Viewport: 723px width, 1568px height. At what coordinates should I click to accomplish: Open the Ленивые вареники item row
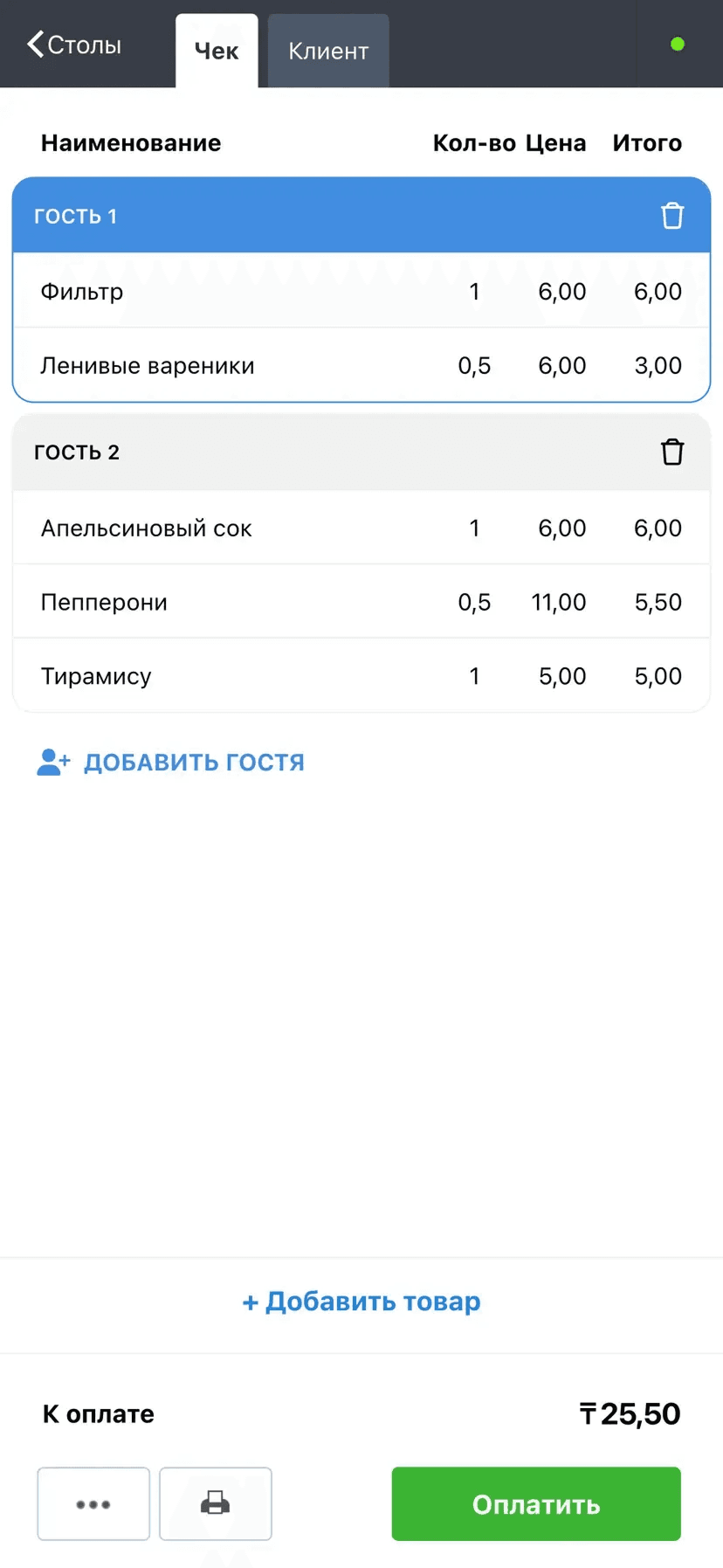coord(361,365)
